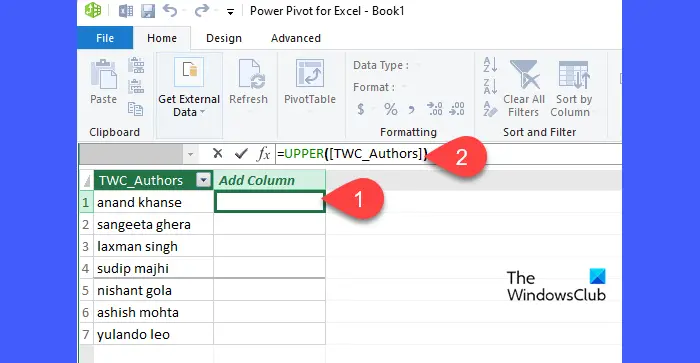Select the cell 'laxman singh'

point(153,246)
